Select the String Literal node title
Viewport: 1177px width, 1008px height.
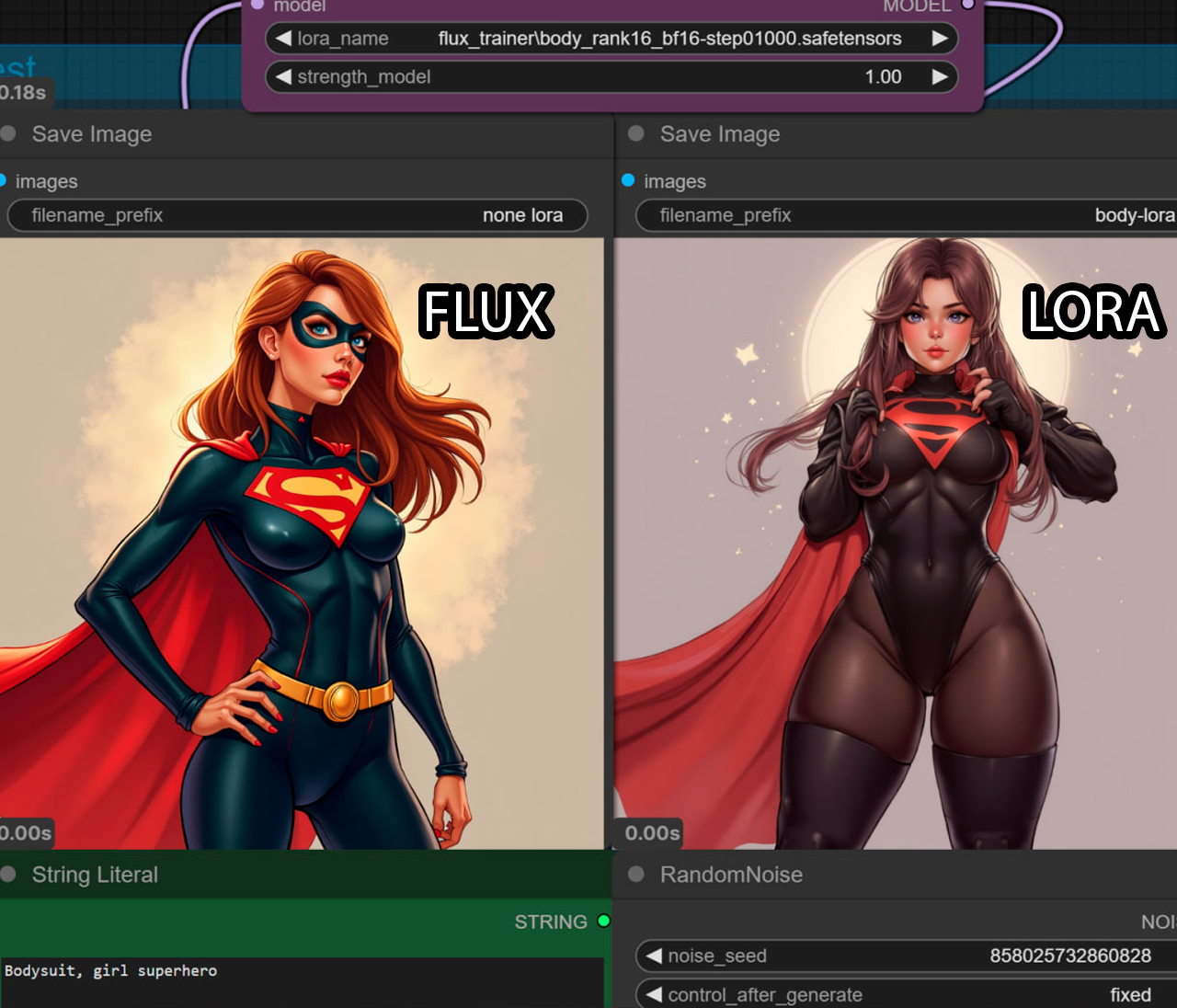point(95,875)
